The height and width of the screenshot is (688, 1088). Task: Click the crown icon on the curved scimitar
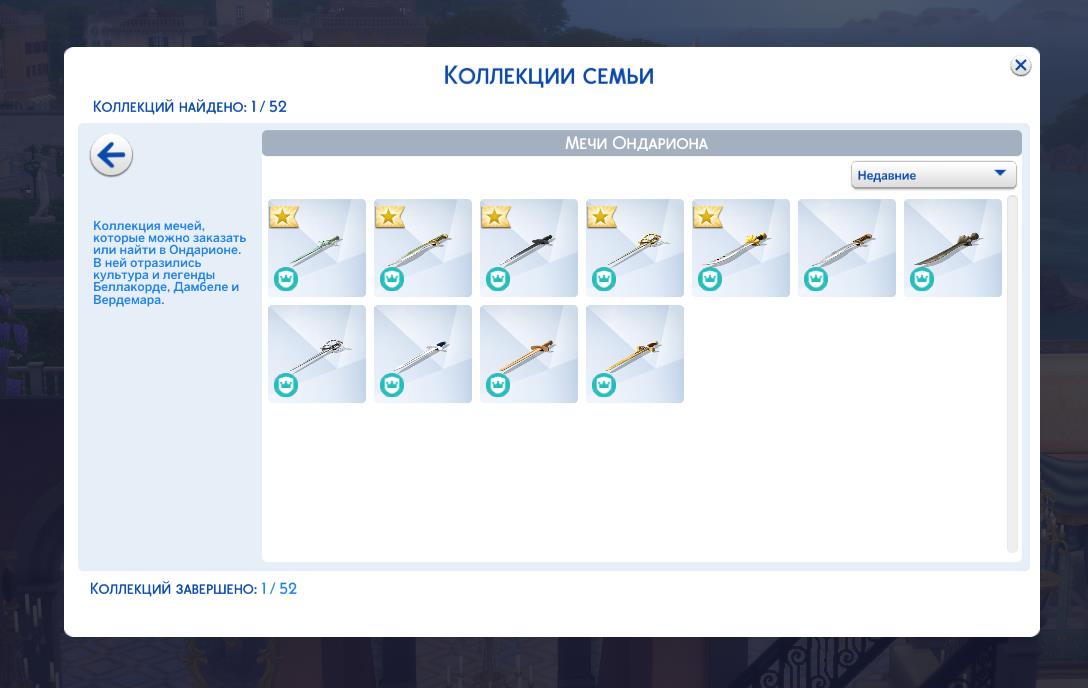coord(922,279)
